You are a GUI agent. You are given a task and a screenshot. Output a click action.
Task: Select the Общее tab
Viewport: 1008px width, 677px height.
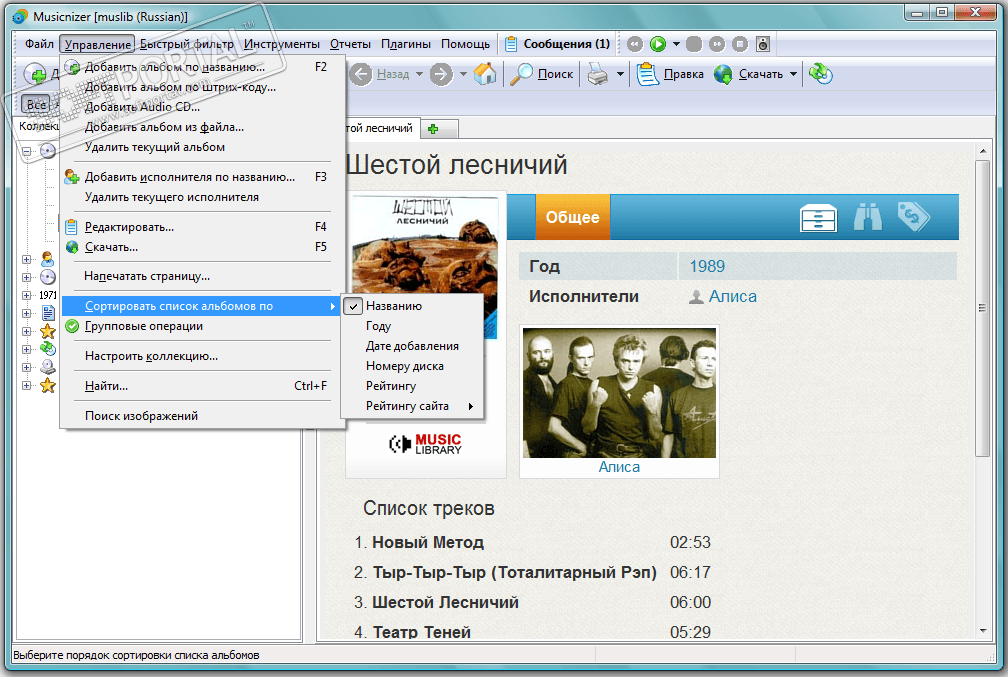[573, 217]
